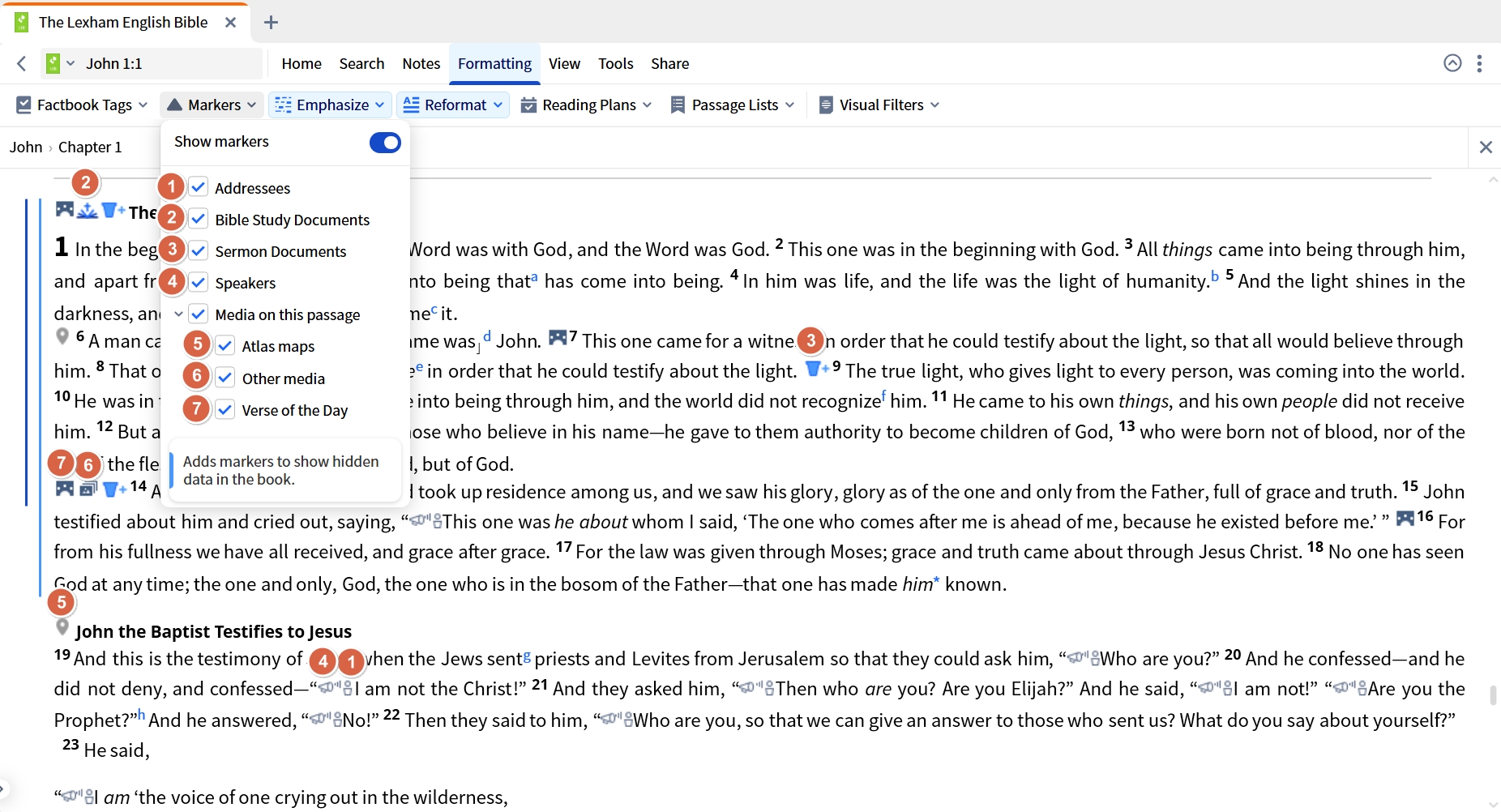1501x812 pixels.
Task: Collapse the toolbar with the circled arrow
Action: [1452, 63]
